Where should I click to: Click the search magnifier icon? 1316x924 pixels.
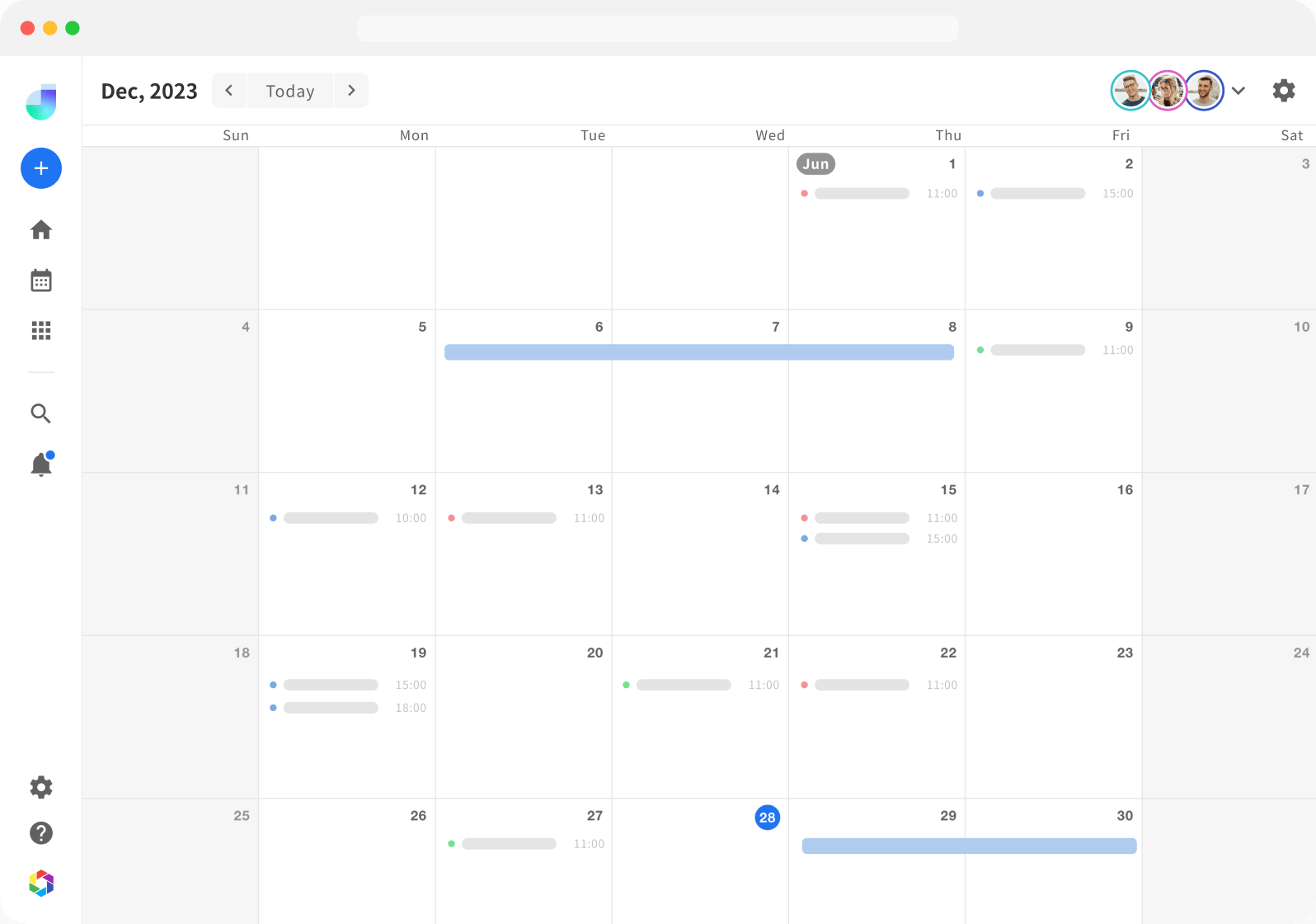coord(41,413)
